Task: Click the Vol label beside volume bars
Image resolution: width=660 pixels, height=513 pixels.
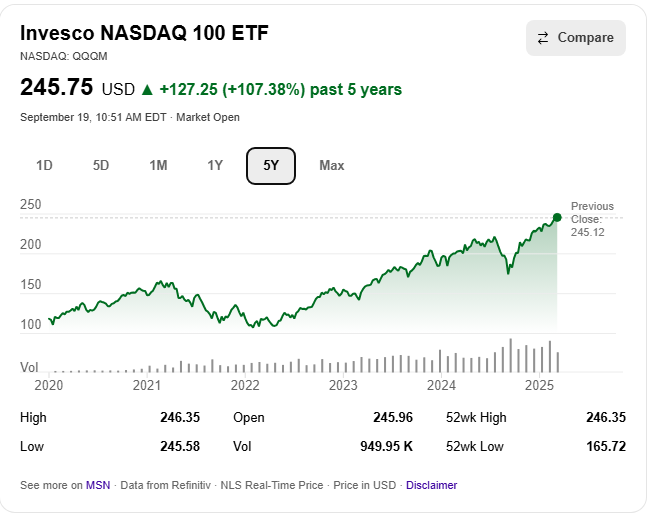Action: 30,367
